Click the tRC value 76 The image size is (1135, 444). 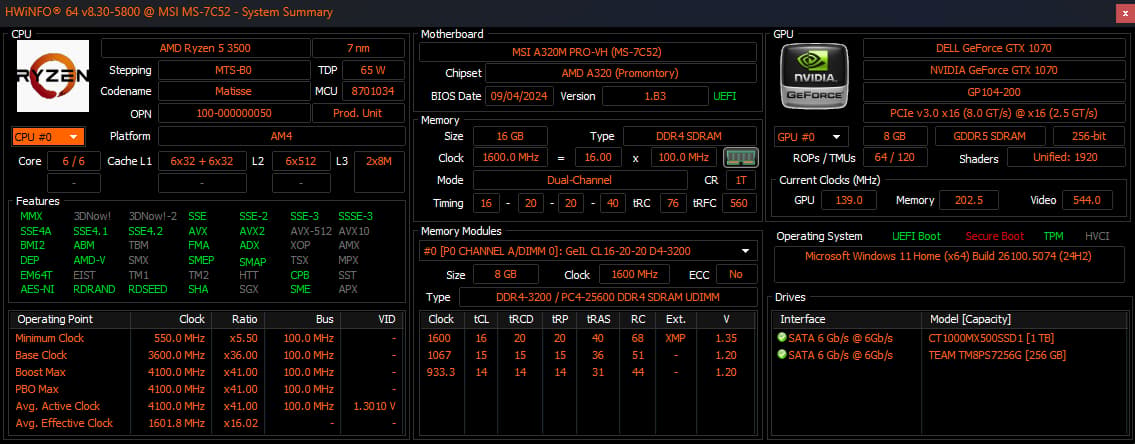(673, 203)
